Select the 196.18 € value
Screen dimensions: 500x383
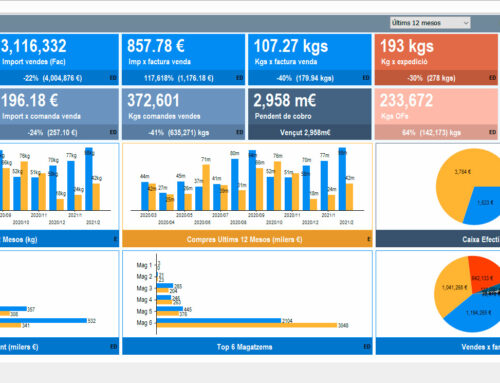click(x=29, y=100)
